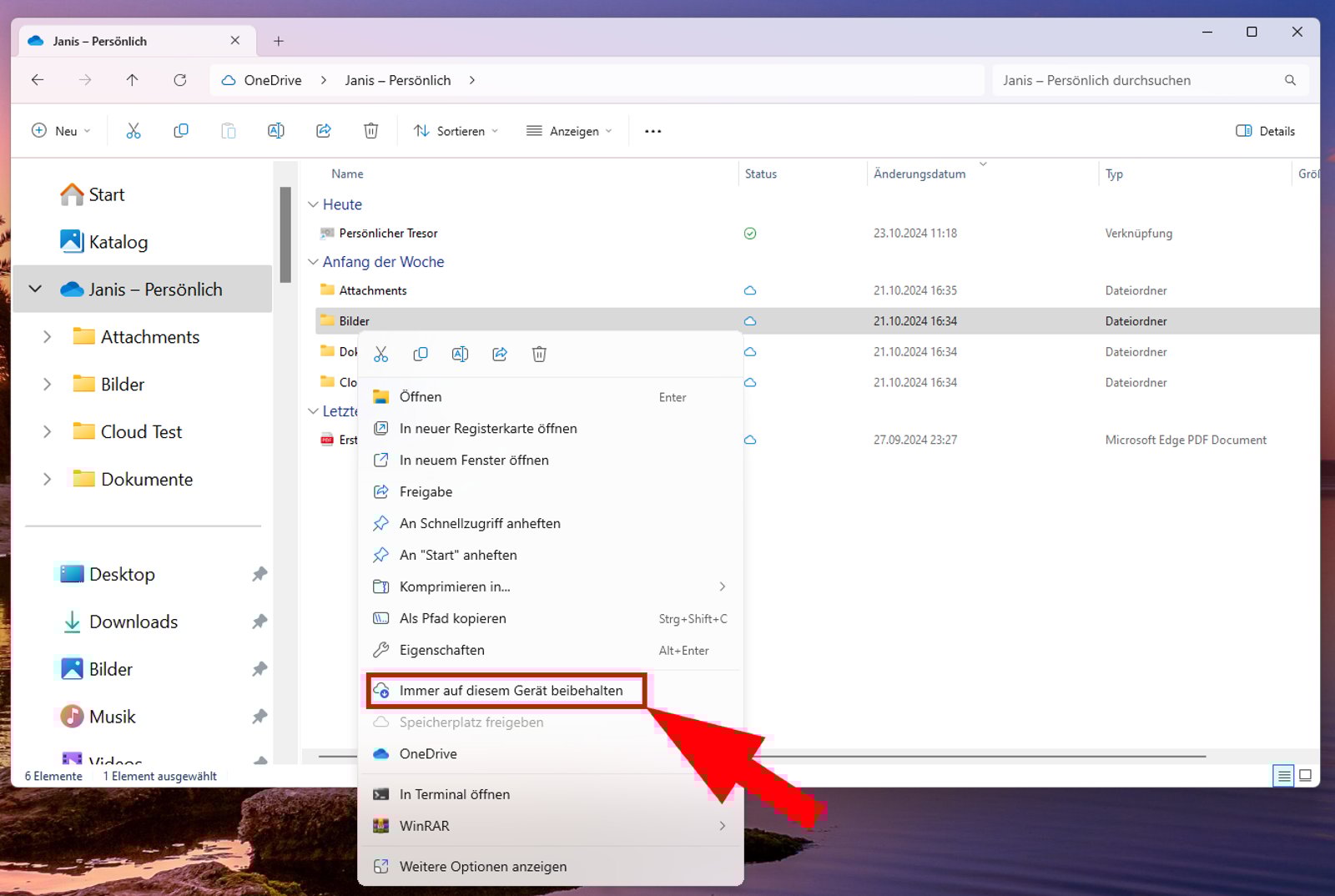
Task: Click the back navigation arrow
Action: coord(37,80)
